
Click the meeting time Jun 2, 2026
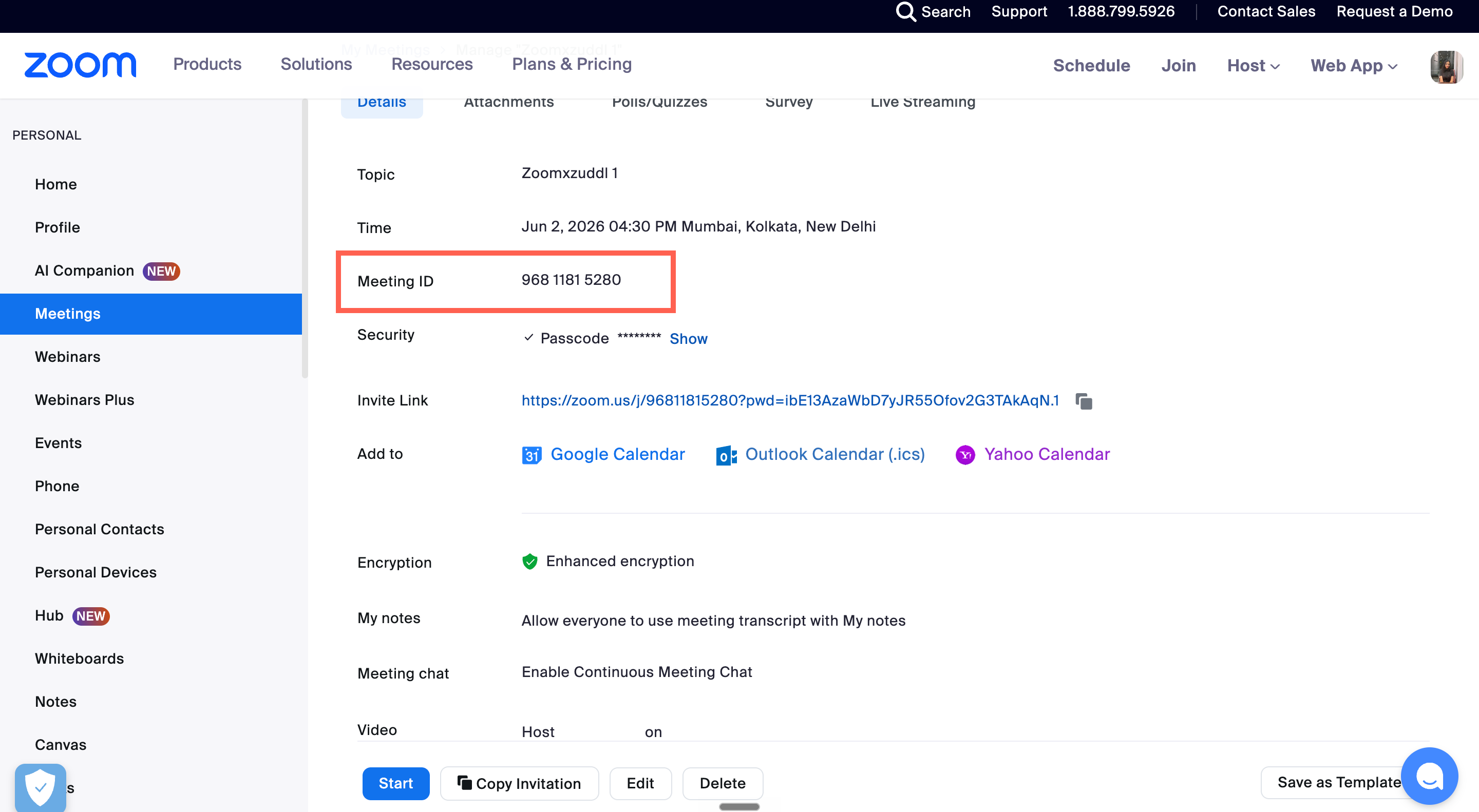699,227
